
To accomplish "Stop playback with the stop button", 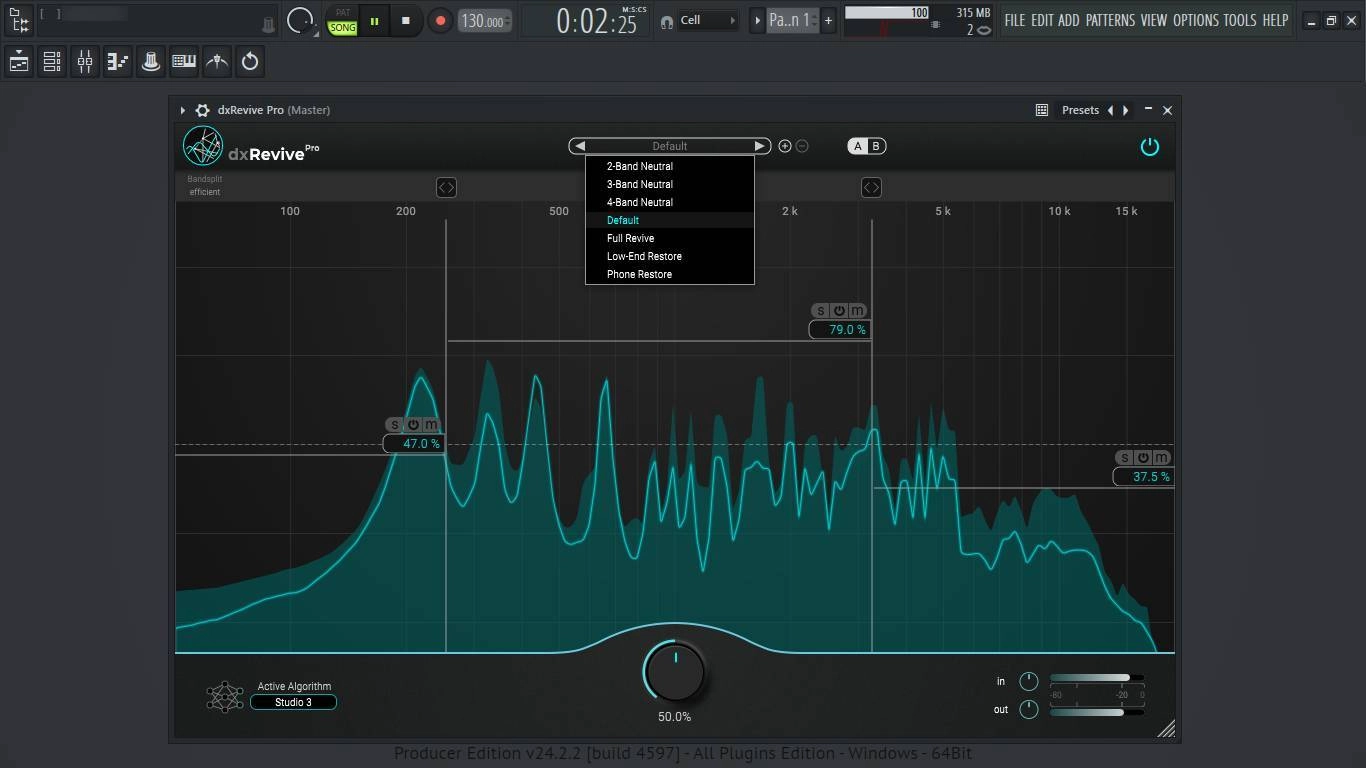I will (405, 20).
